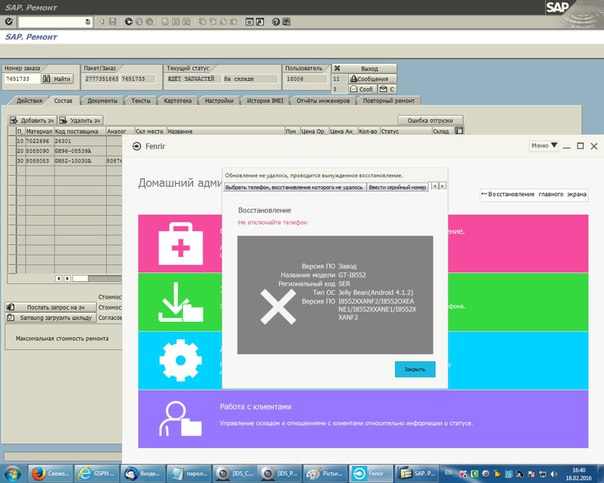Select the Повторный ремонт tab
Image resolution: width=604 pixels, height=483 pixels.
pos(389,101)
